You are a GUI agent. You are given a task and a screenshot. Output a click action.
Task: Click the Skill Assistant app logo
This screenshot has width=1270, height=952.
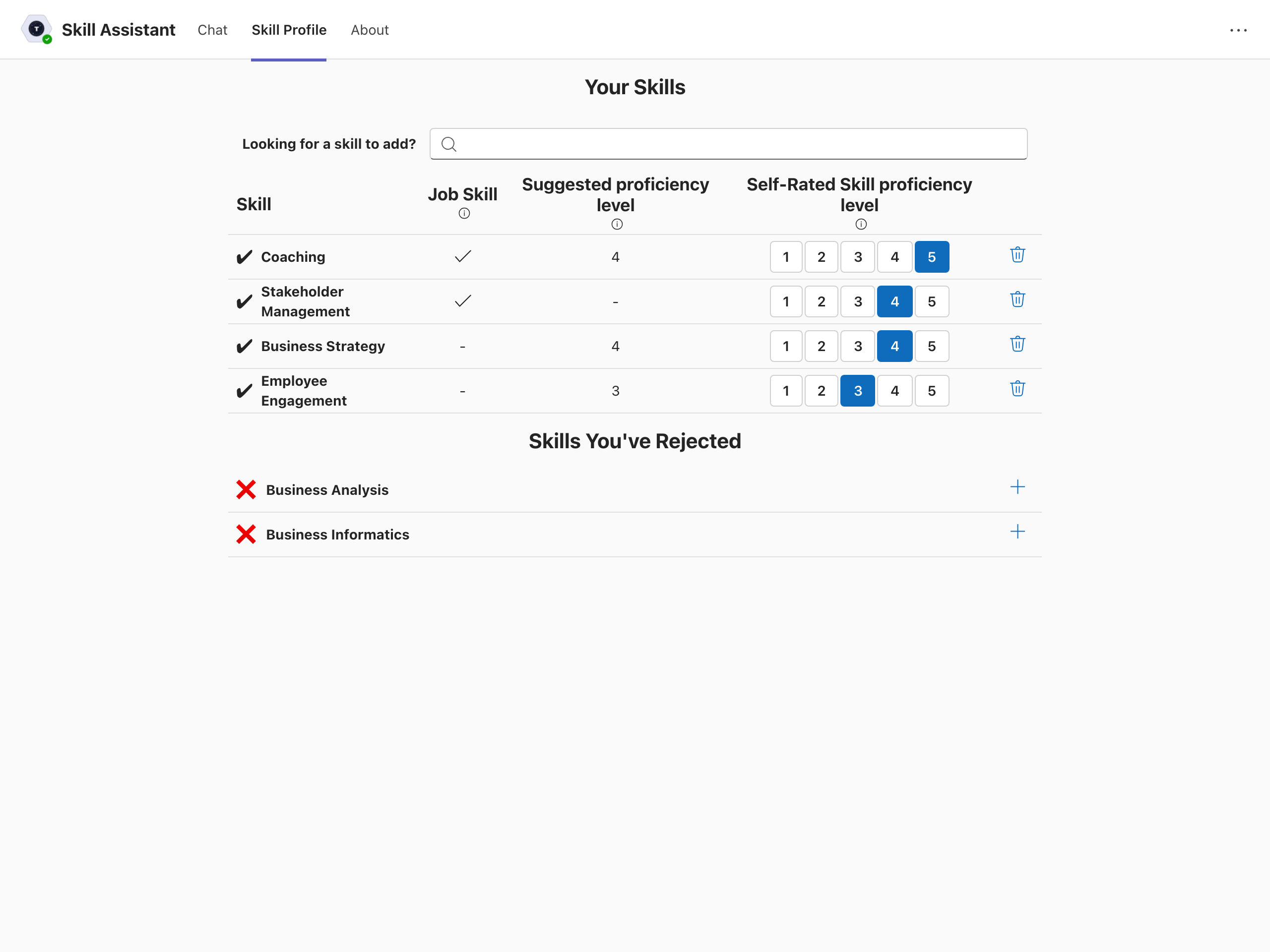(37, 29)
